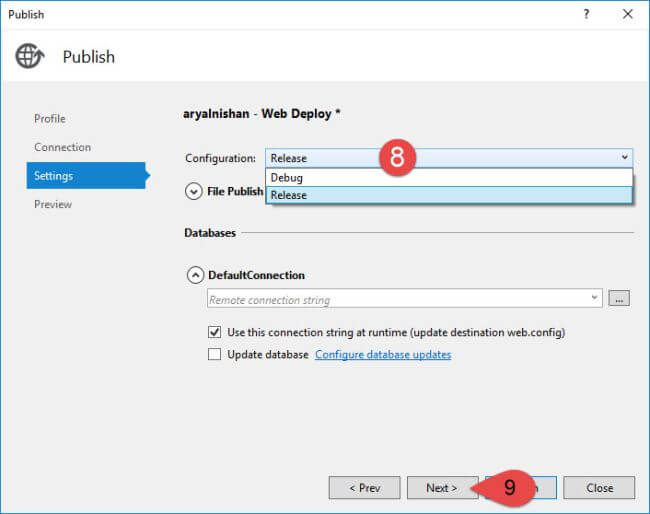Open the Preview step
The image size is (650, 514).
(x=53, y=204)
